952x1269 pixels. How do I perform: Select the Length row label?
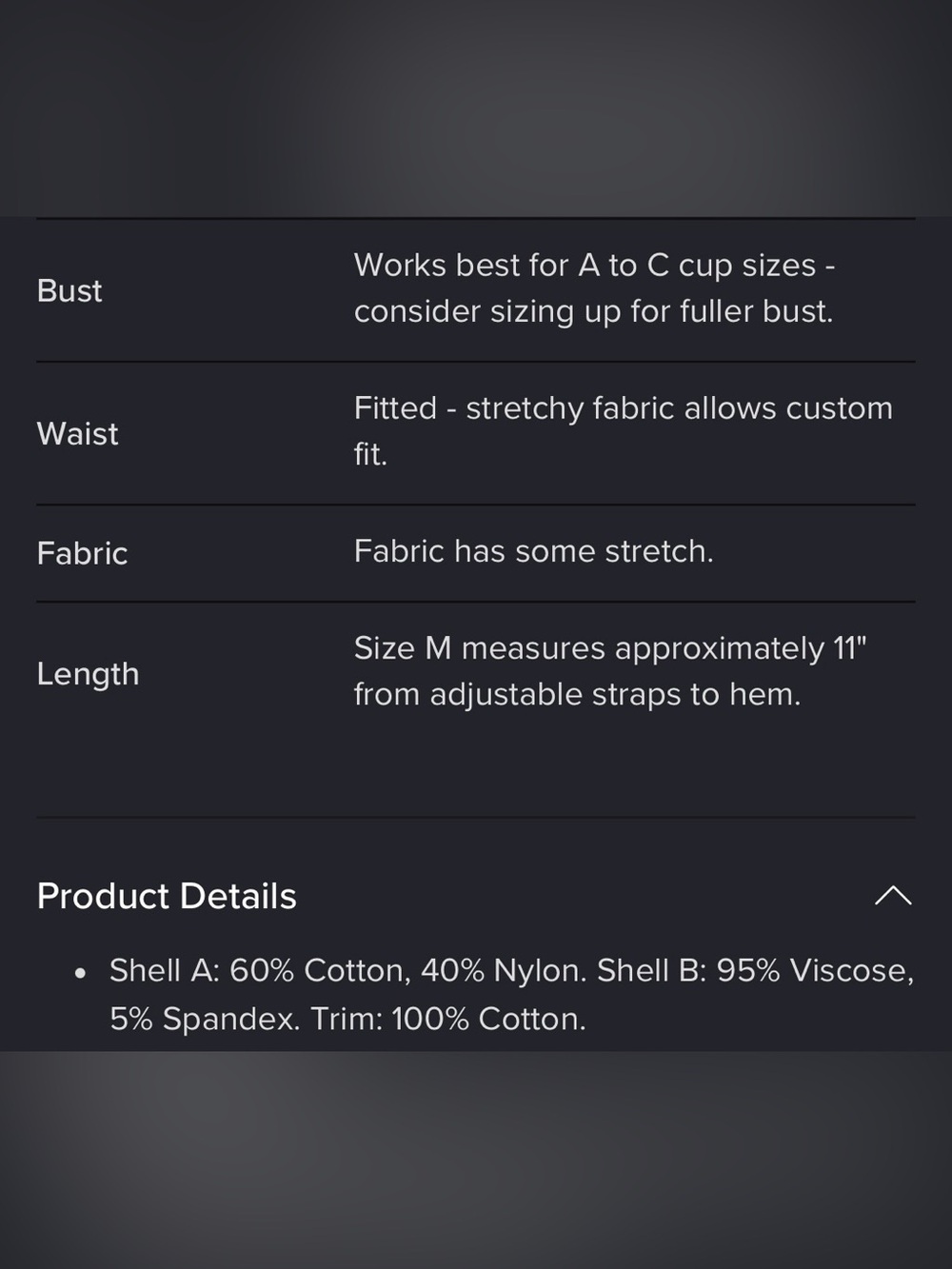pos(88,674)
